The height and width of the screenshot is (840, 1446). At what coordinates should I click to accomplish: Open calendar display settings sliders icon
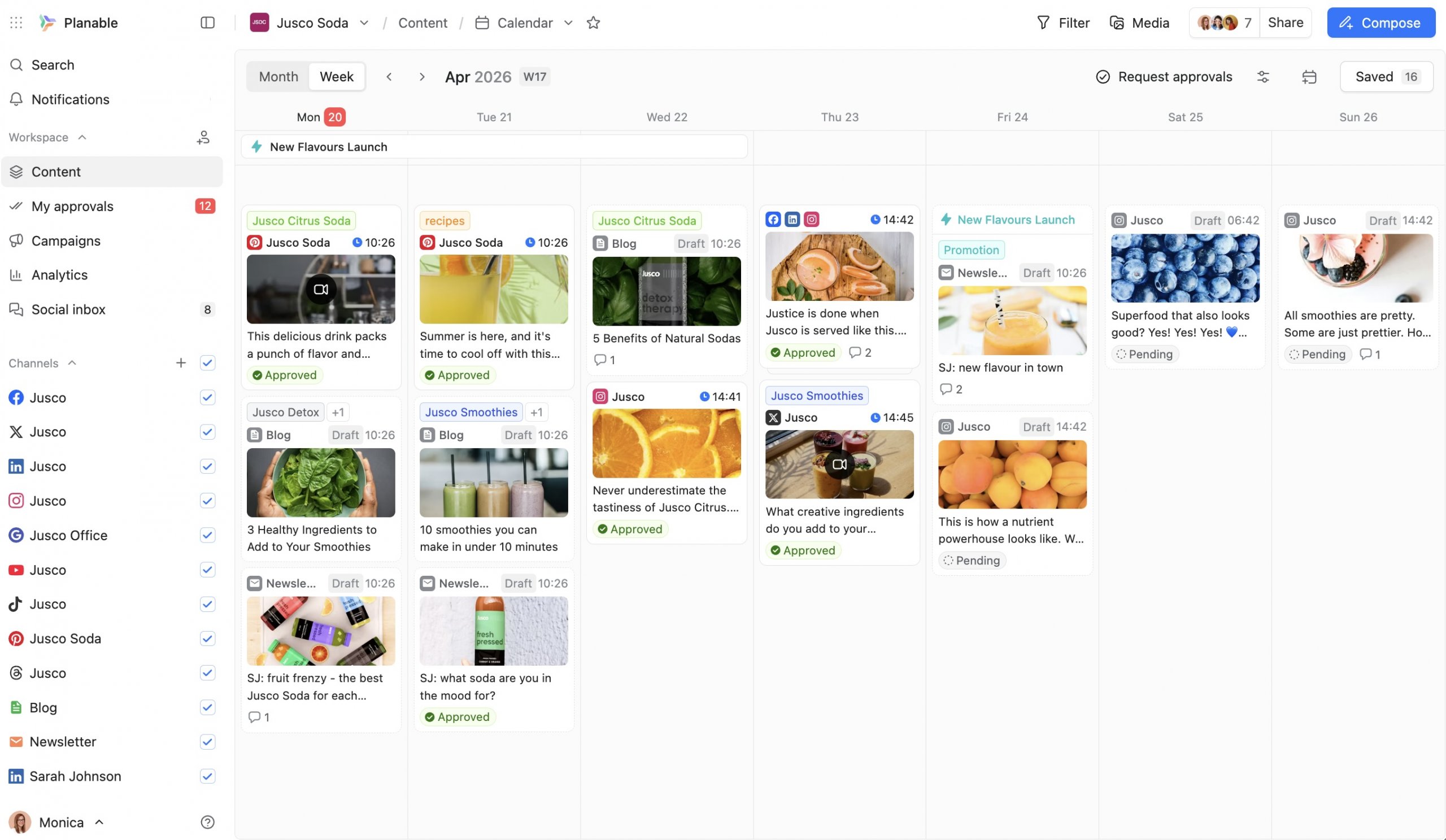pyautogui.click(x=1262, y=77)
